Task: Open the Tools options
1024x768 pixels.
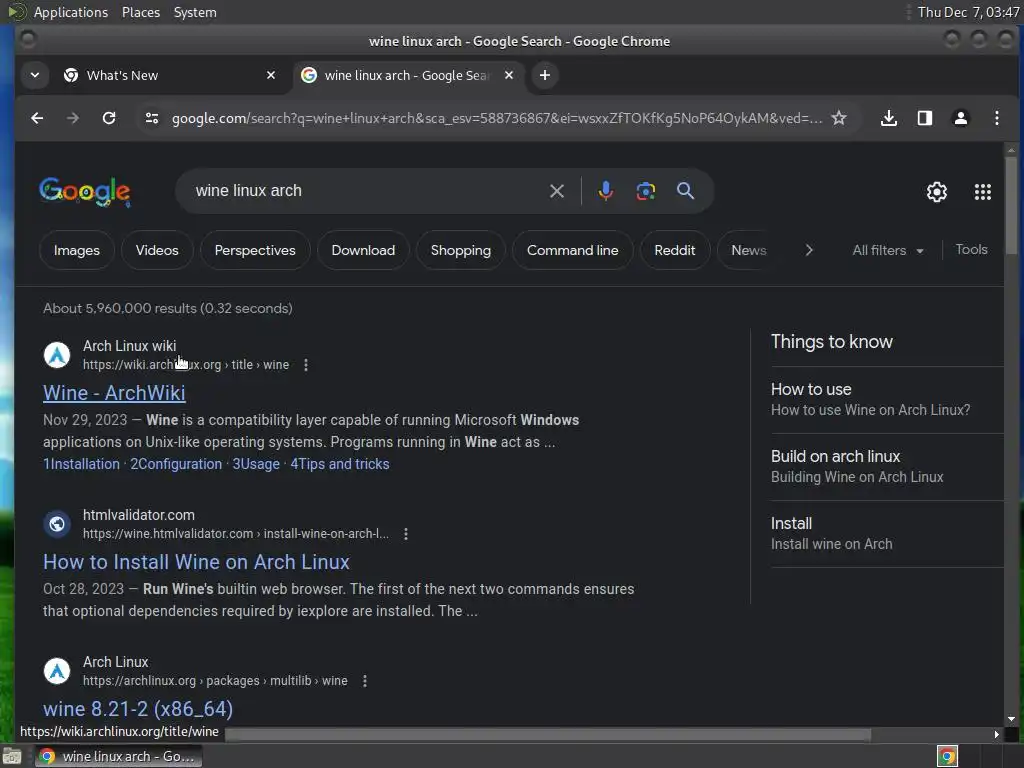Action: [971, 249]
